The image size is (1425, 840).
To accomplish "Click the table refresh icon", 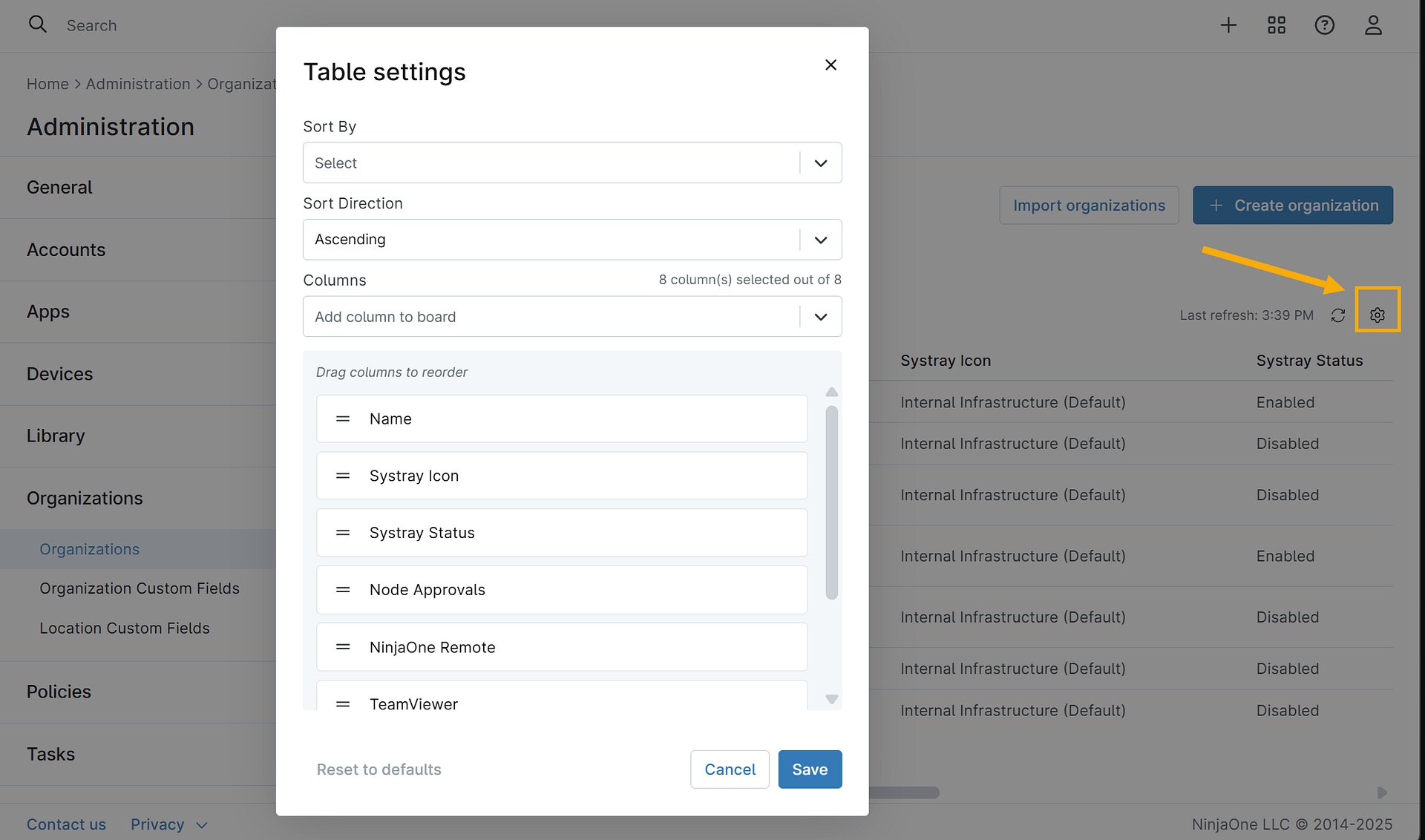I will coord(1338,315).
